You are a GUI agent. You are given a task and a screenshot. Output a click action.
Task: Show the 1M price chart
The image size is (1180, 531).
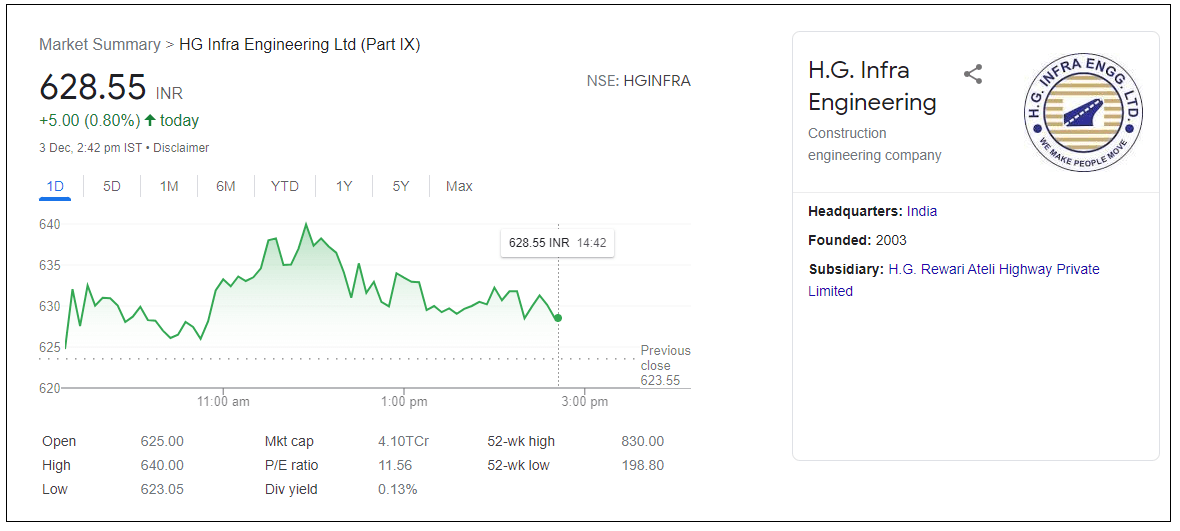[x=169, y=186]
